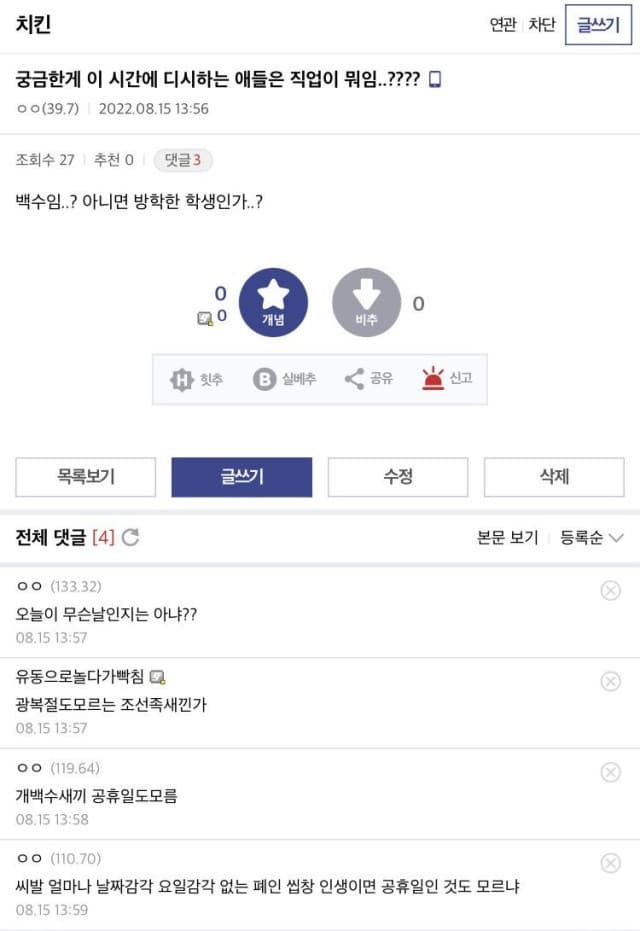Open the 댓글 3 comment count badge
The height and width of the screenshot is (931, 640).
point(183,160)
